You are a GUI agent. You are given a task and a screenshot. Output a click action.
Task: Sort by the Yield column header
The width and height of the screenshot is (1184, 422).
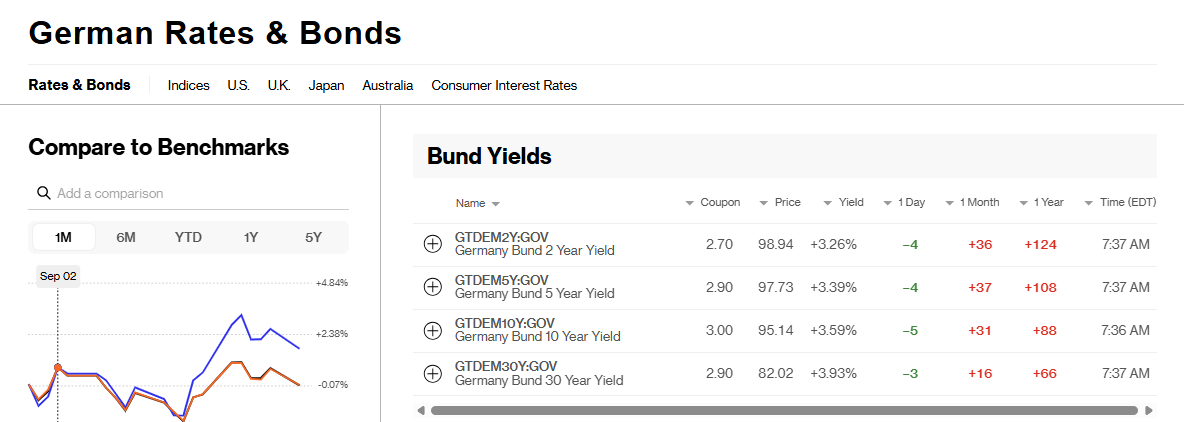click(x=843, y=202)
